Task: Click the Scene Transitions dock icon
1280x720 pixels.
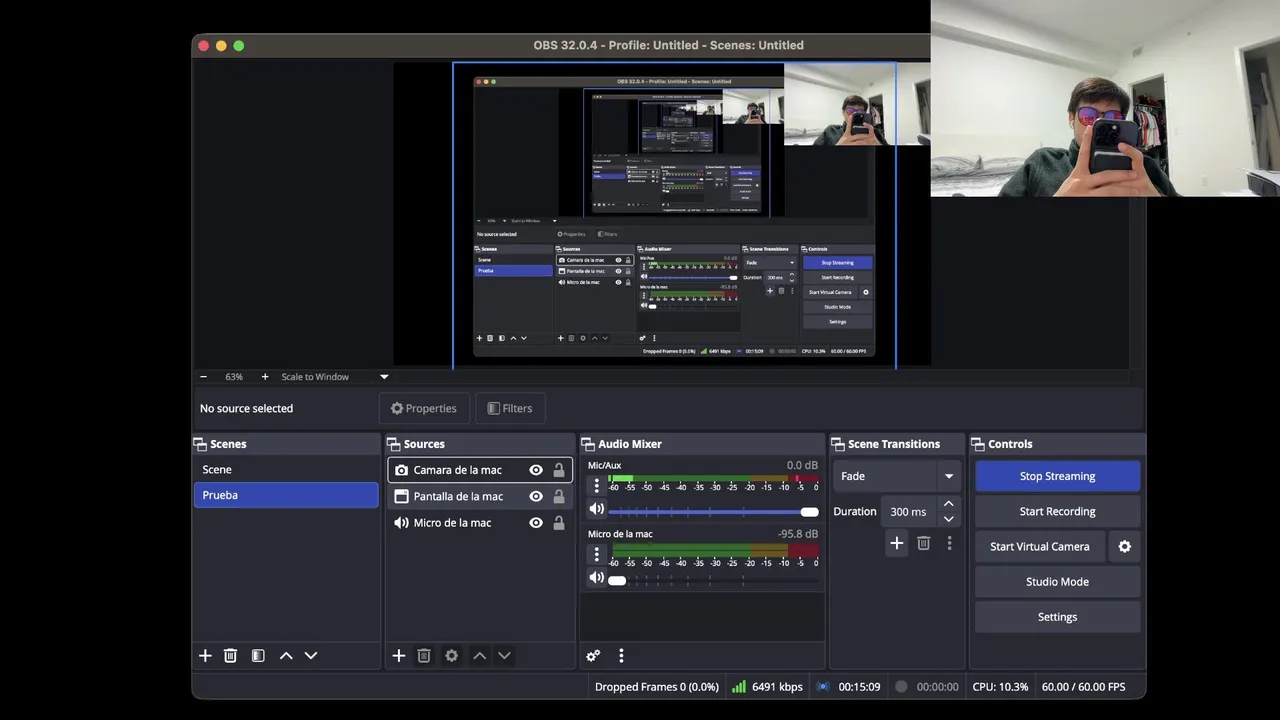Action: [838, 444]
